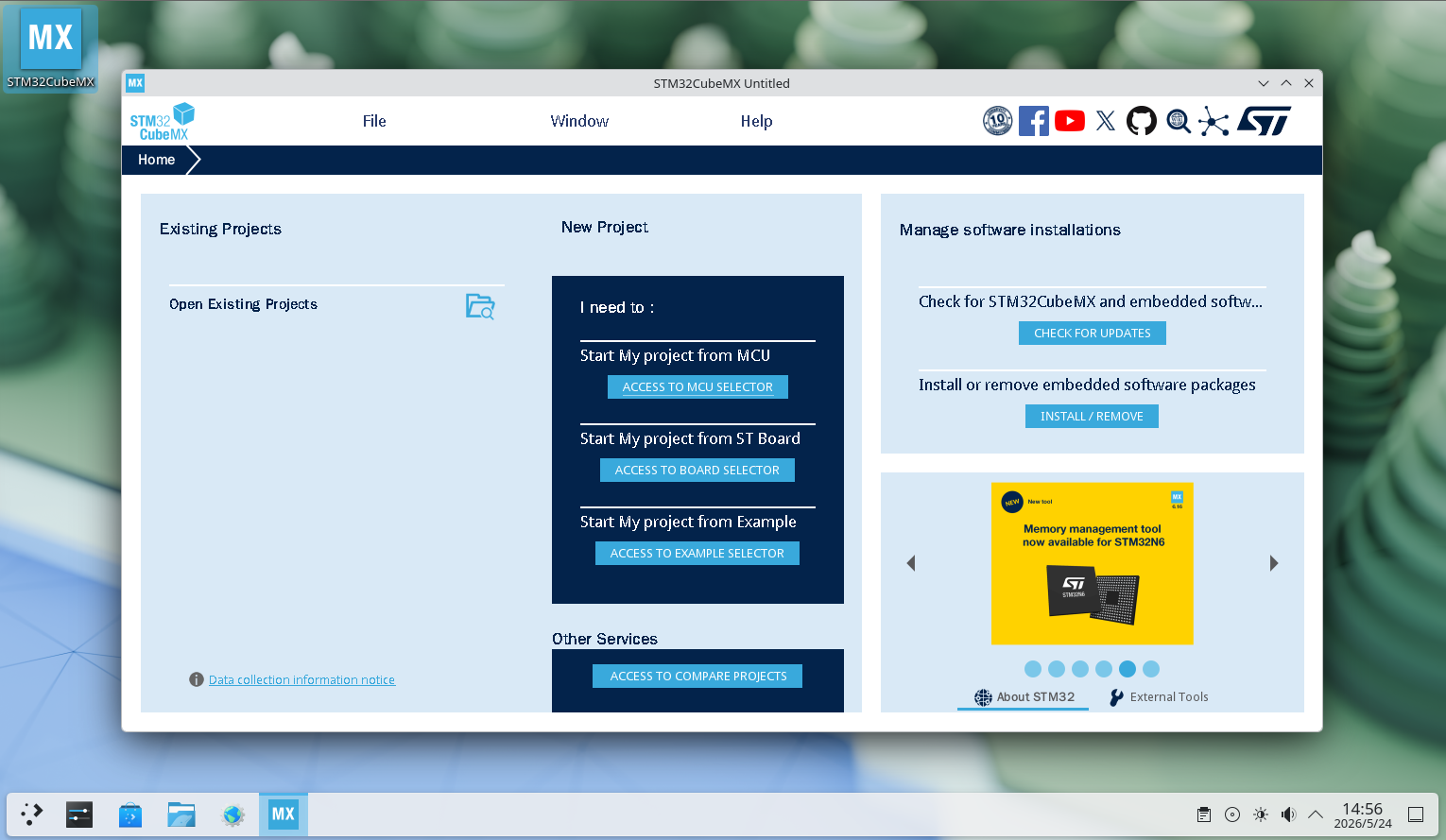
Task: Launch the Discover software store from taskbar
Action: (x=130, y=814)
